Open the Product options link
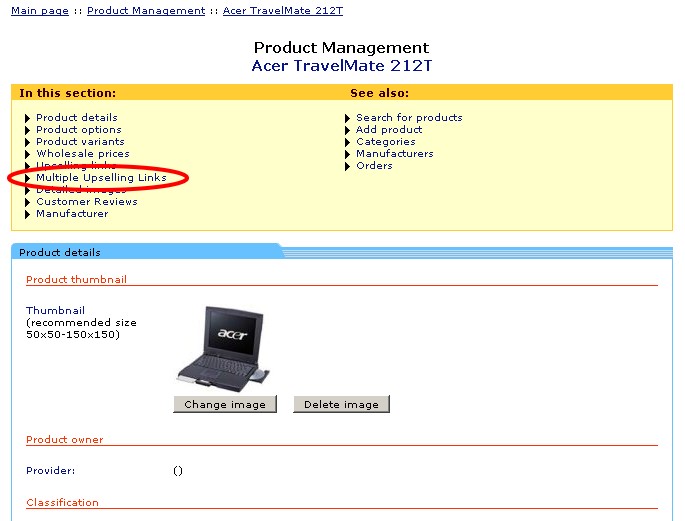This screenshot has width=685, height=521. tap(79, 130)
